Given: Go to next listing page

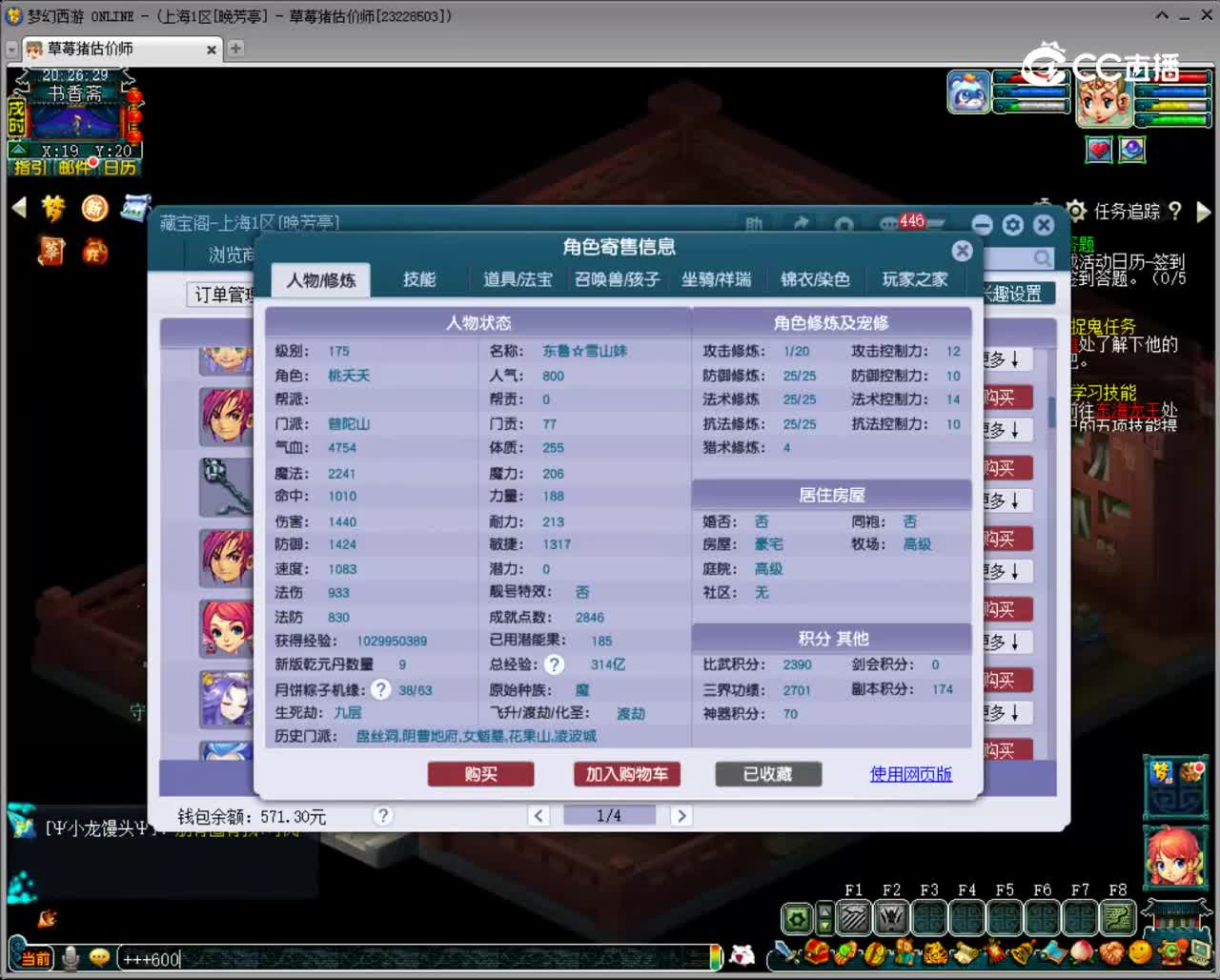Looking at the screenshot, I should click(x=681, y=815).
